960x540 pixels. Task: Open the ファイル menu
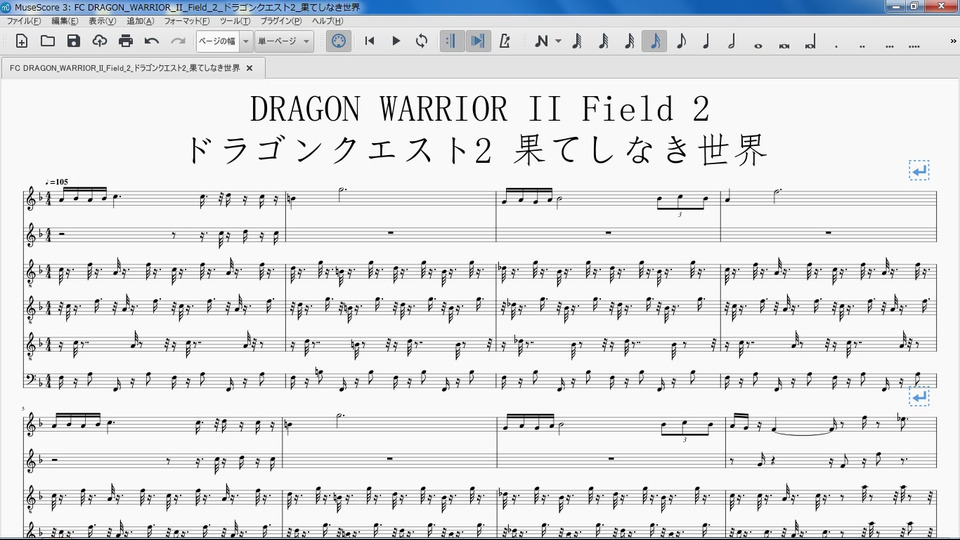pyautogui.click(x=24, y=21)
